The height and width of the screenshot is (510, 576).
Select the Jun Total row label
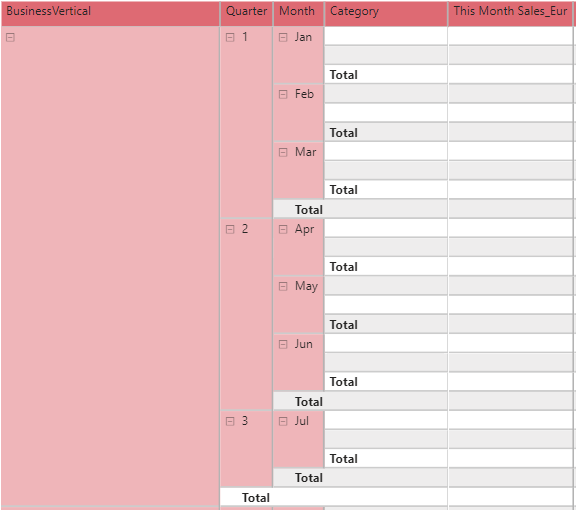pos(343,382)
